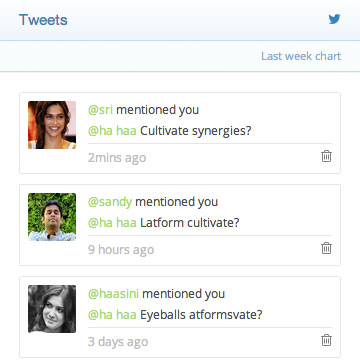The width and height of the screenshot is (360, 360).
Task: Click the 2mins ago timestamp
Action: tap(117, 158)
